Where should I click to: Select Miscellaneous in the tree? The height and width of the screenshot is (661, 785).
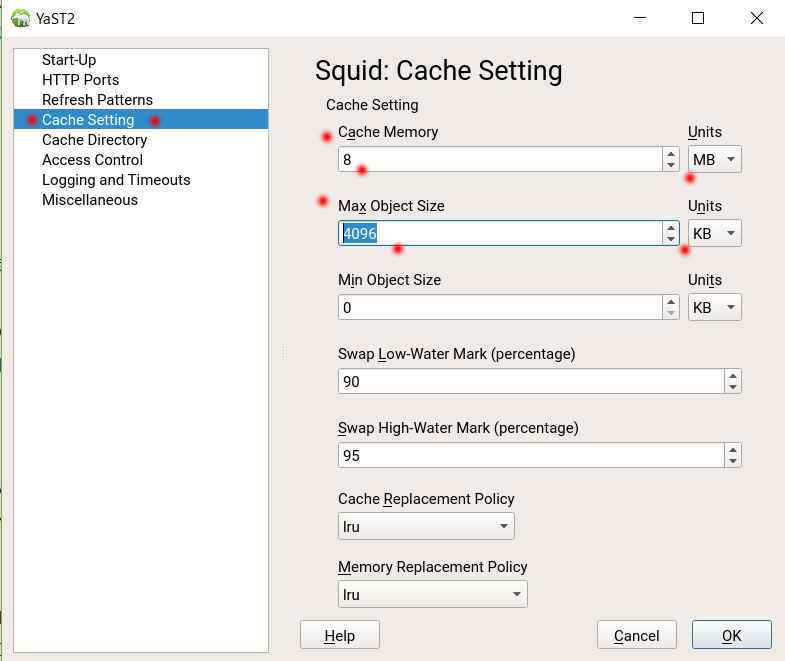click(x=90, y=200)
